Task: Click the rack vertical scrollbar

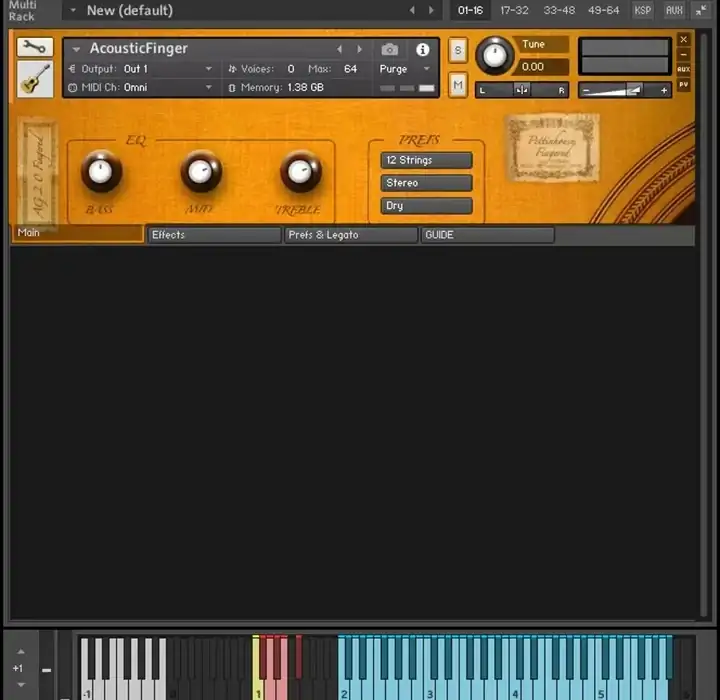Action: (703, 324)
